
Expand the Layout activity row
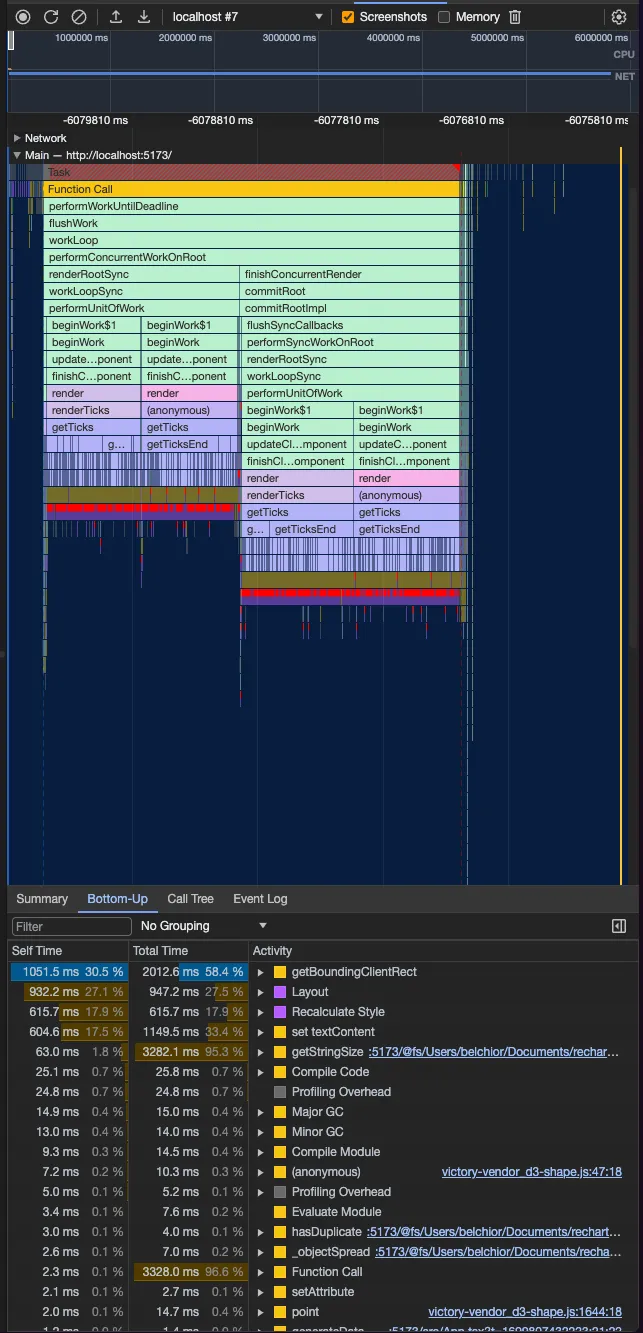261,992
